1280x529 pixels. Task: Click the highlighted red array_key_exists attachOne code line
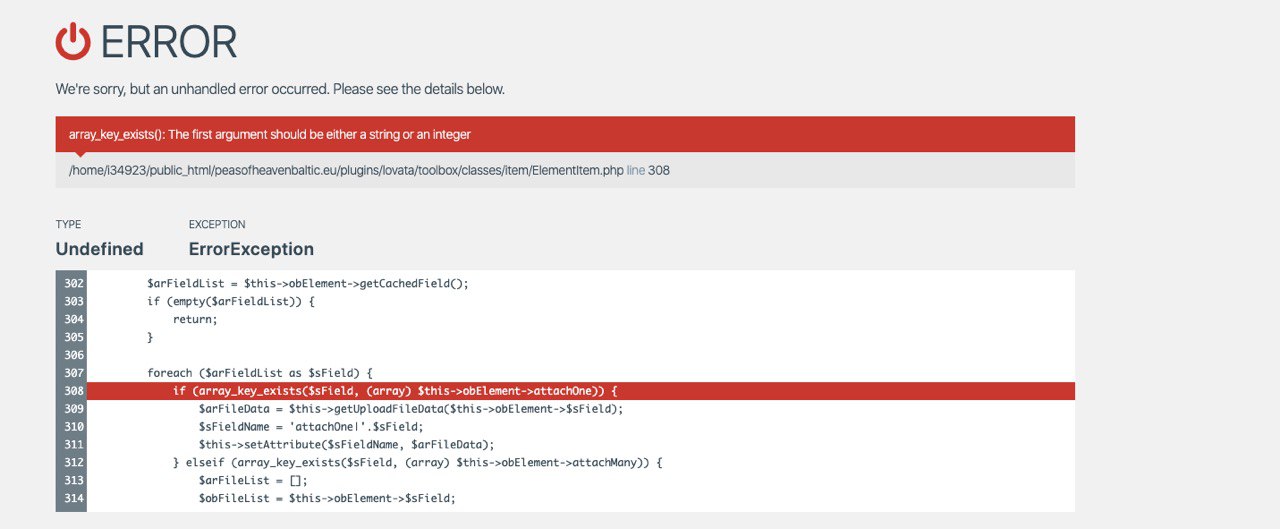(x=581, y=391)
